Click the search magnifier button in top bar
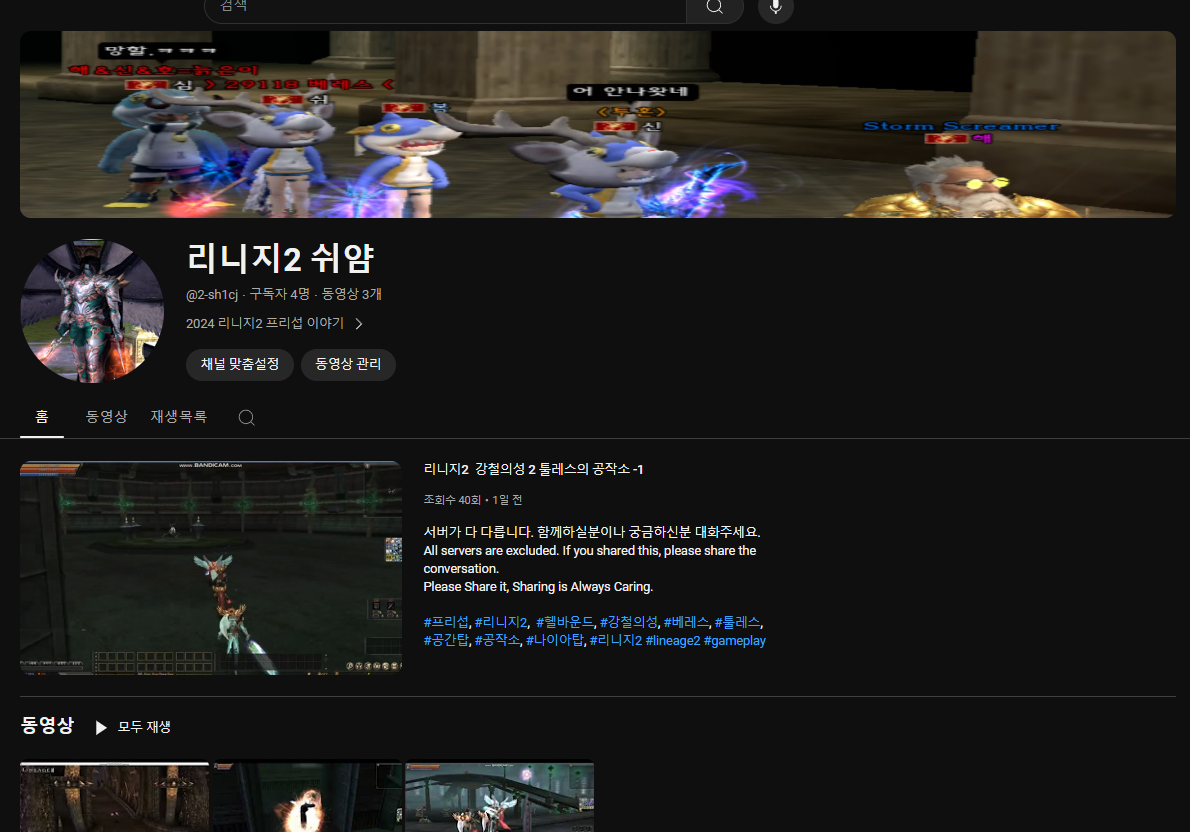The height and width of the screenshot is (832, 1190). 714,8
